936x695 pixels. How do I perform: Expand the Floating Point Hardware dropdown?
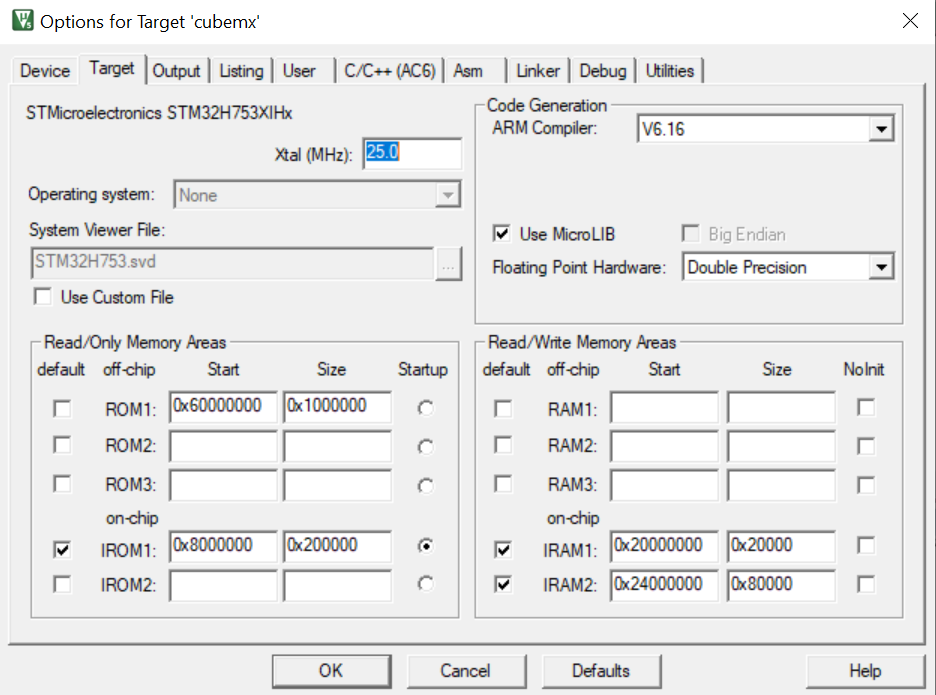click(x=881, y=267)
